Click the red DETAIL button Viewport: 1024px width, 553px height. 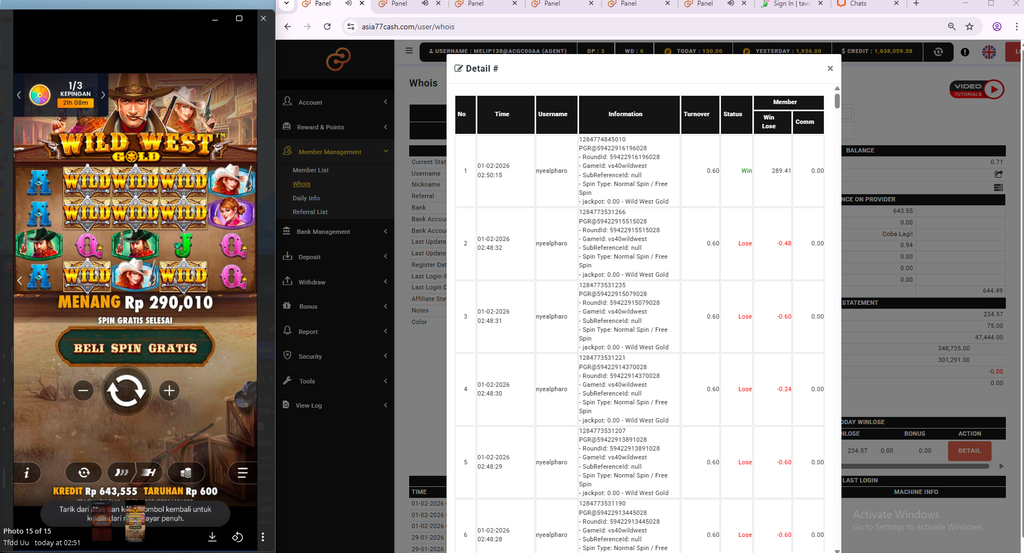click(969, 450)
